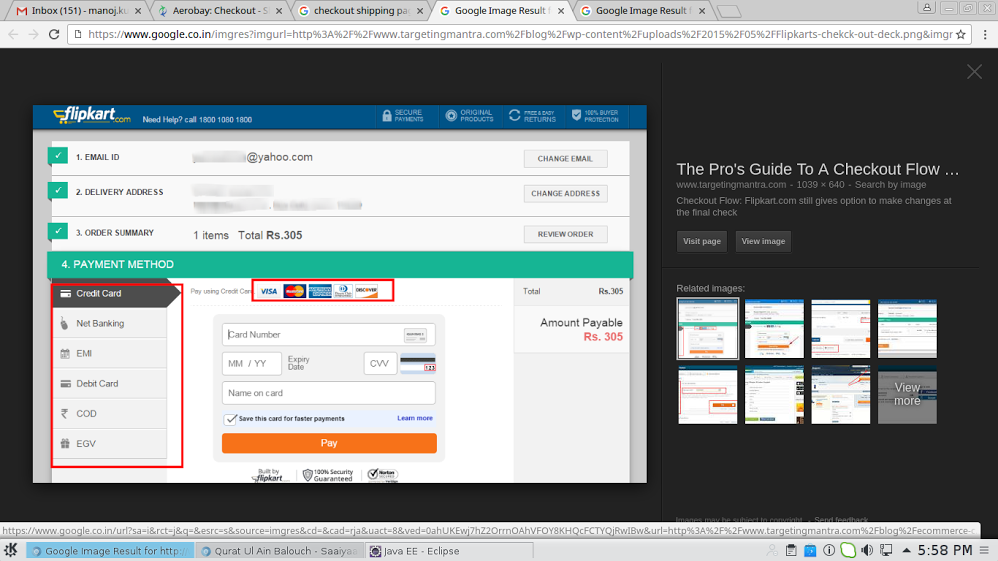
Task: Click the orange Pay button
Action: [329, 443]
